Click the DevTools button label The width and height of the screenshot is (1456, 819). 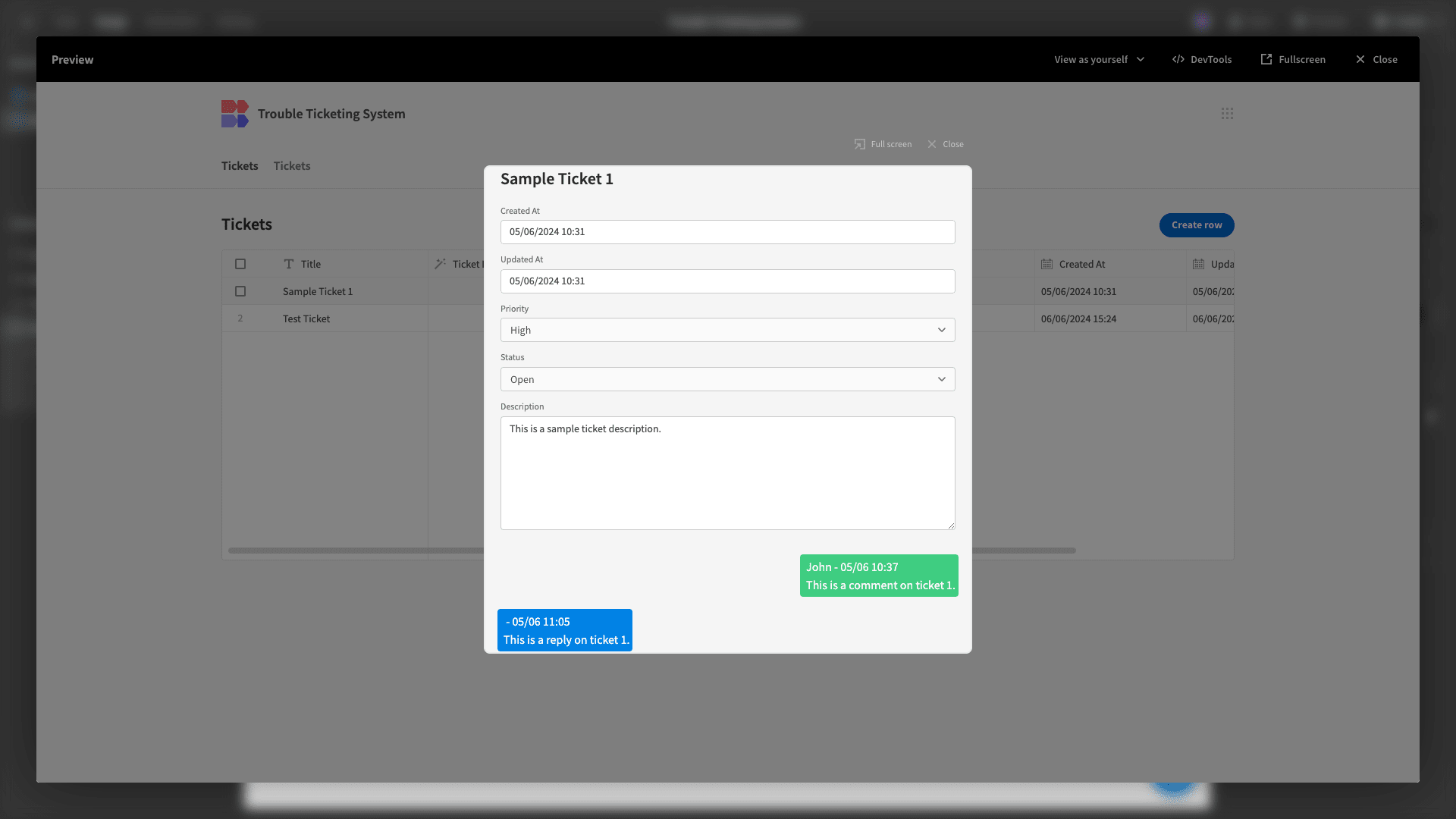tap(1210, 59)
